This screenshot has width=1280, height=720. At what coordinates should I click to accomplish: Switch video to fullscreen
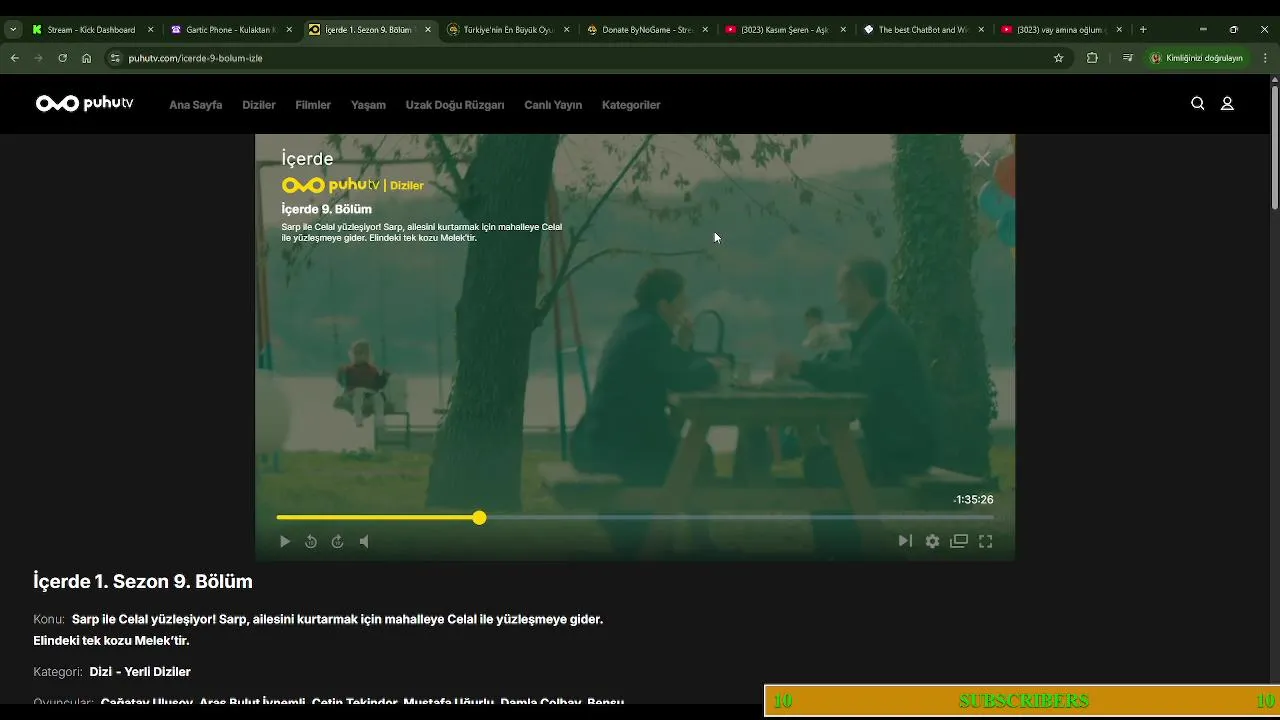coord(986,541)
